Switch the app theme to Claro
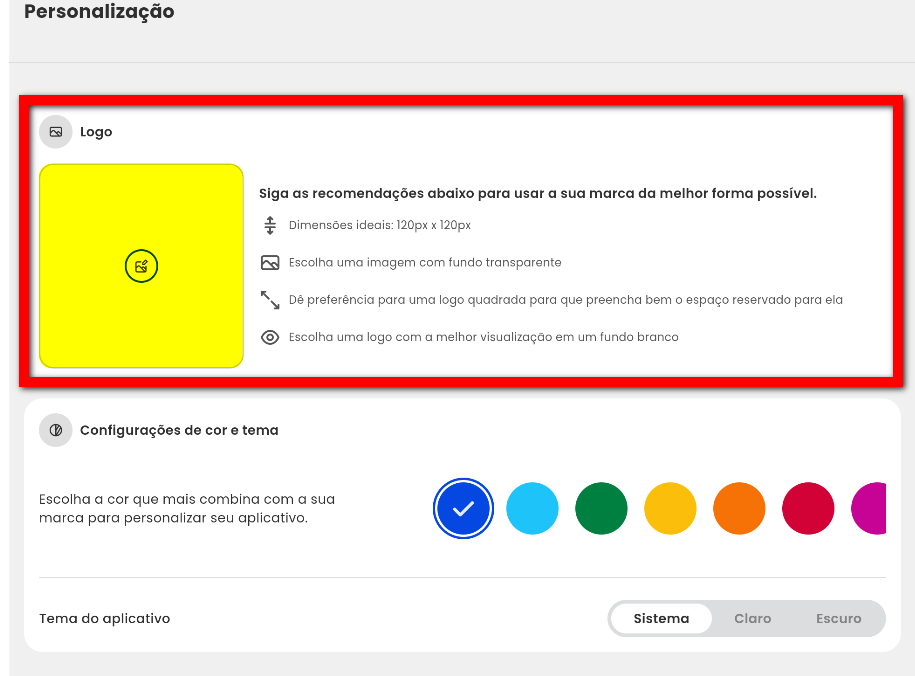 [x=752, y=619]
